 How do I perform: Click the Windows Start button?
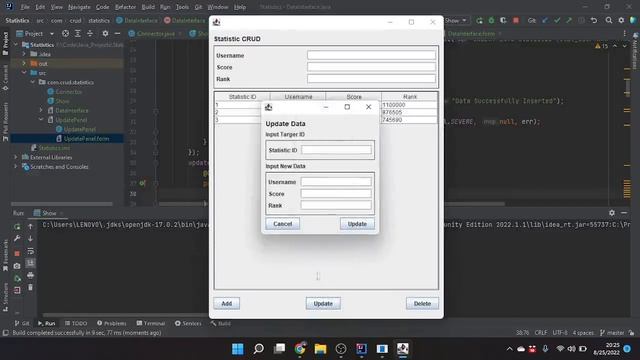pos(238,349)
